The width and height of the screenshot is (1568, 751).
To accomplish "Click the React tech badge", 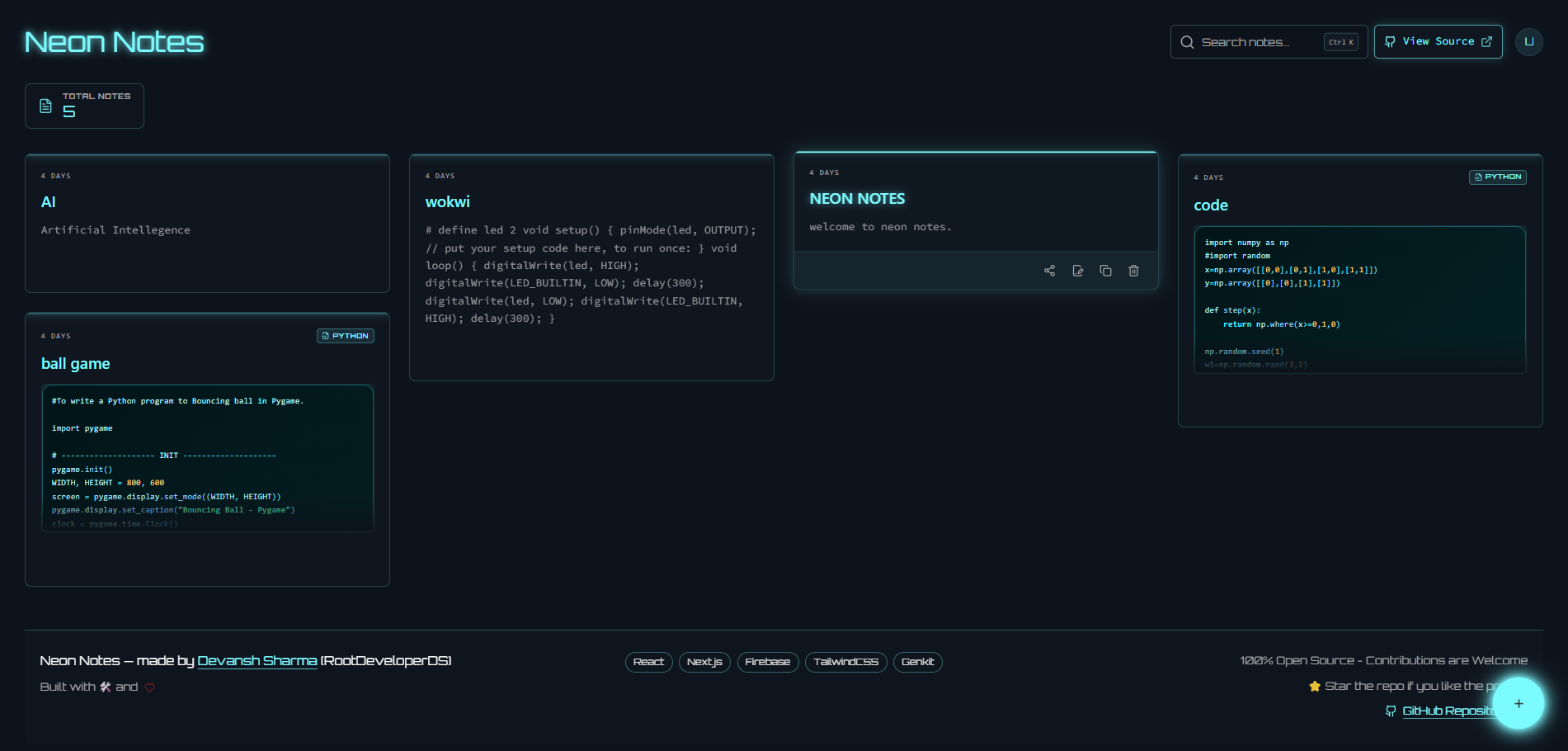I will coord(648,662).
